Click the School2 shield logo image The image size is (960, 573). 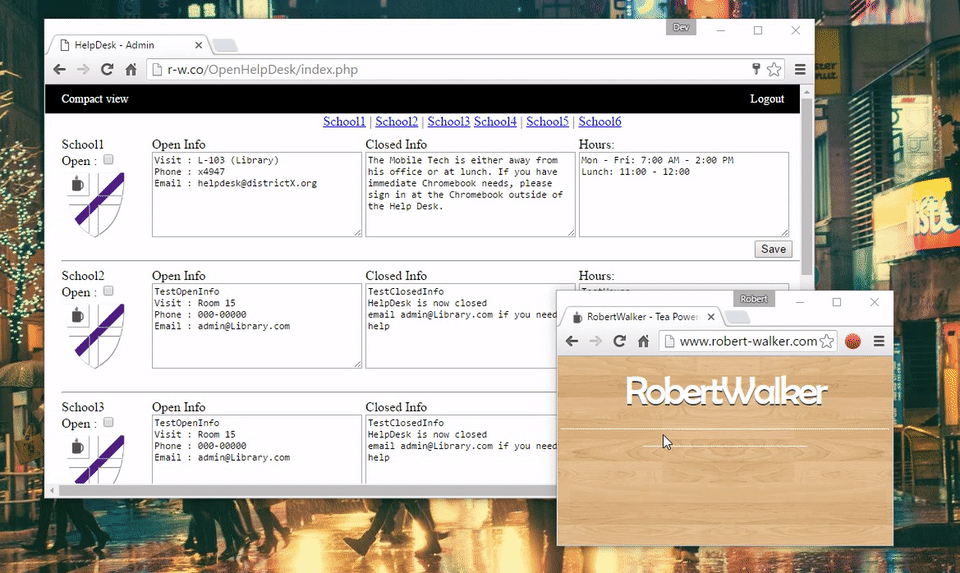96,336
